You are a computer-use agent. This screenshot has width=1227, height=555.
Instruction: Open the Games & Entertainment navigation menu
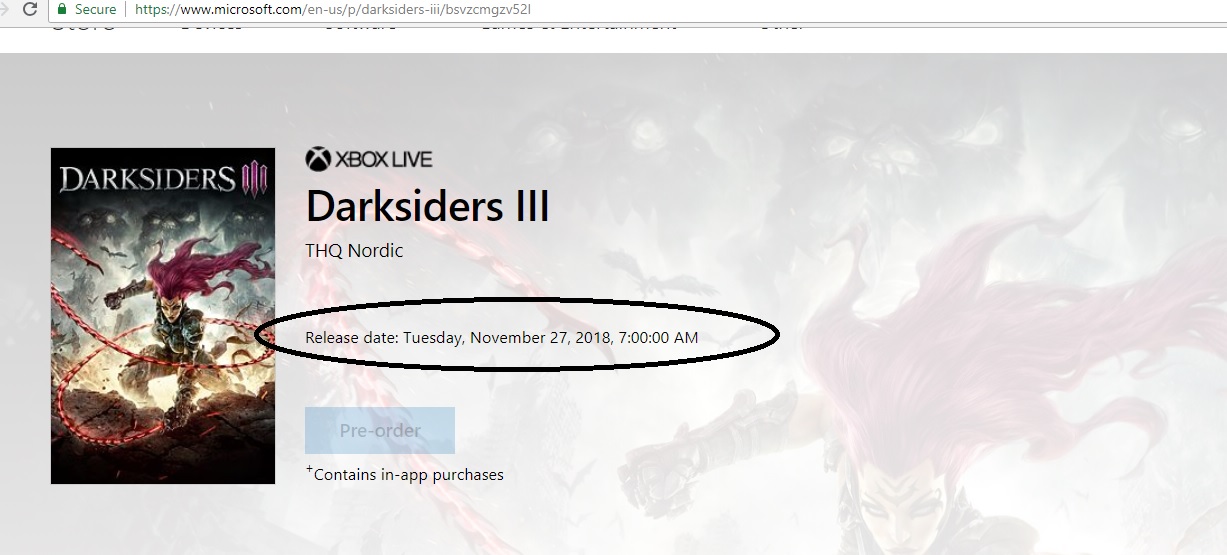[578, 25]
